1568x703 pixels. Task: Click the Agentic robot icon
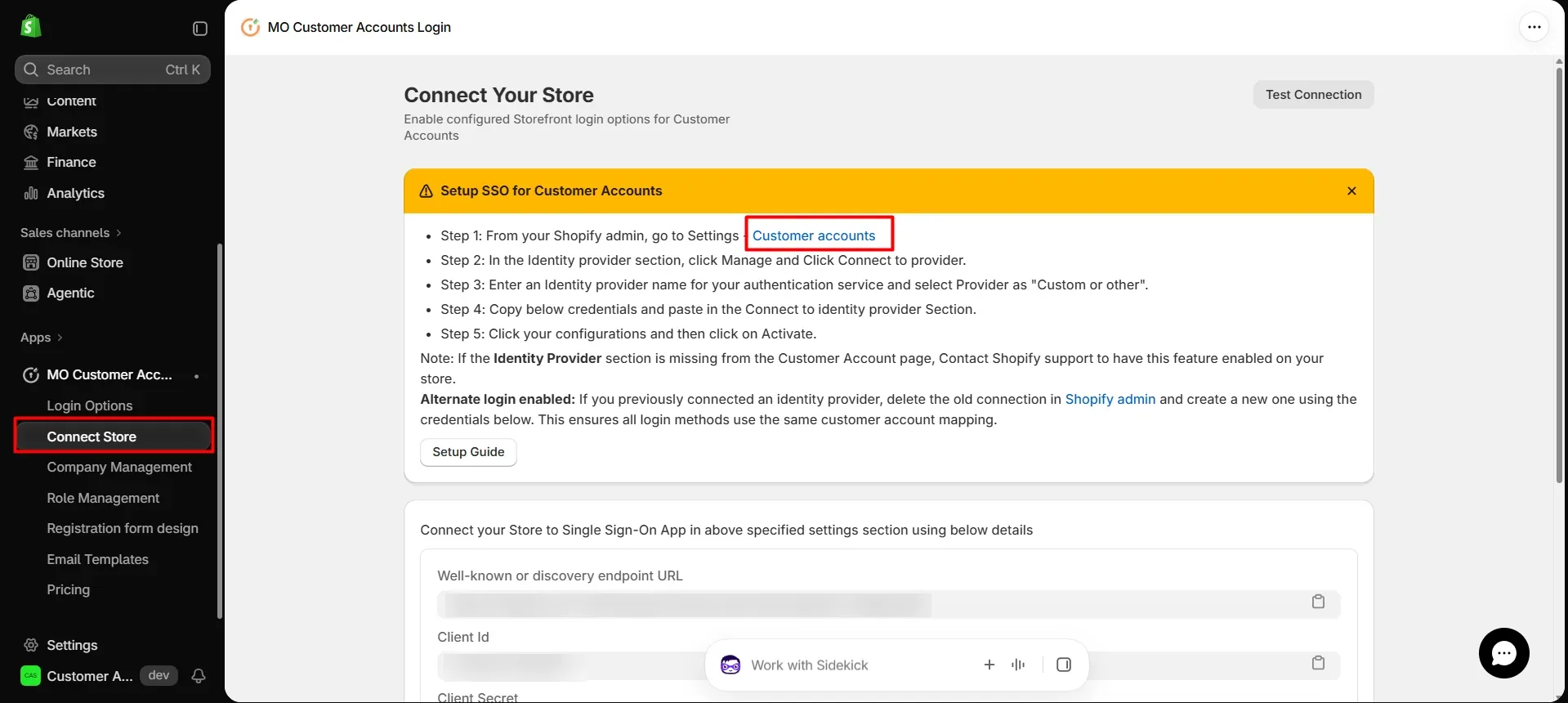(31, 293)
